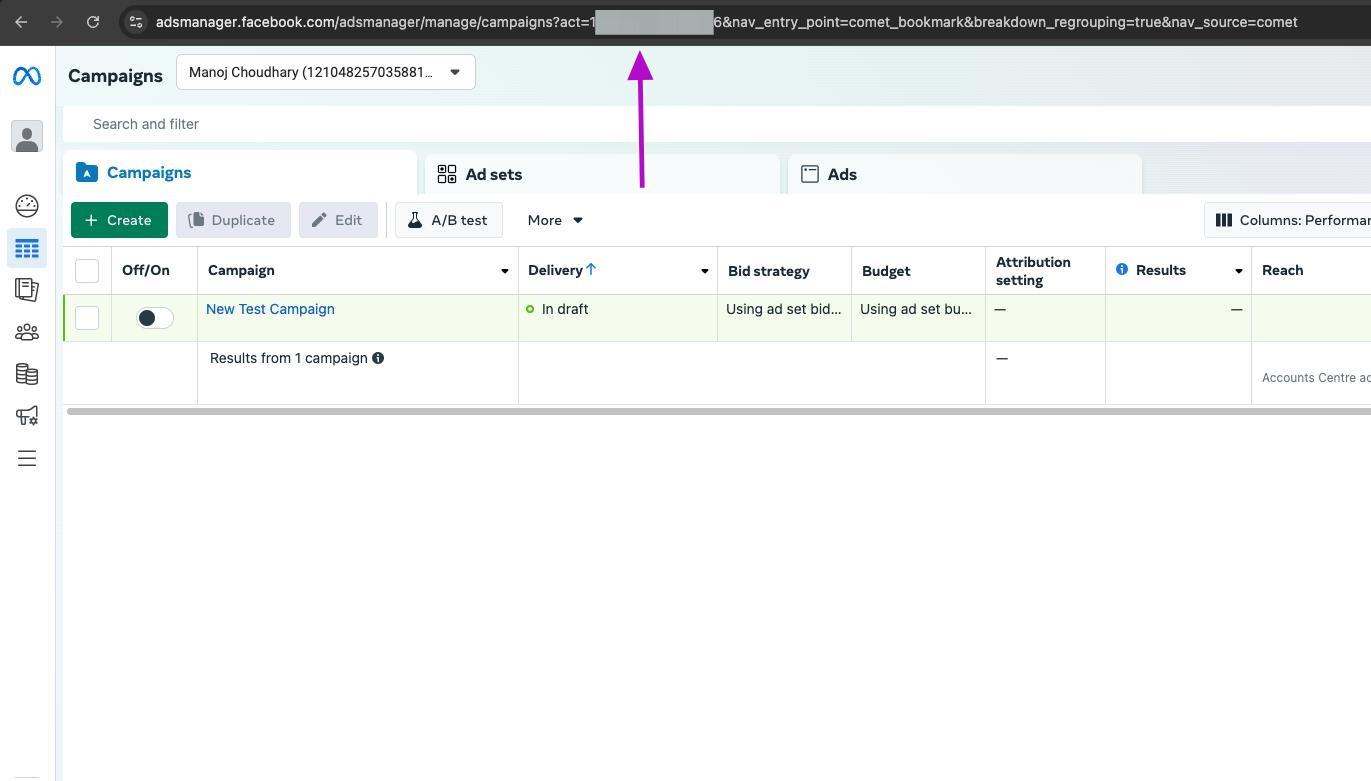Open Billing coins stack icon
Image resolution: width=1371 pixels, height=781 pixels.
[27, 374]
